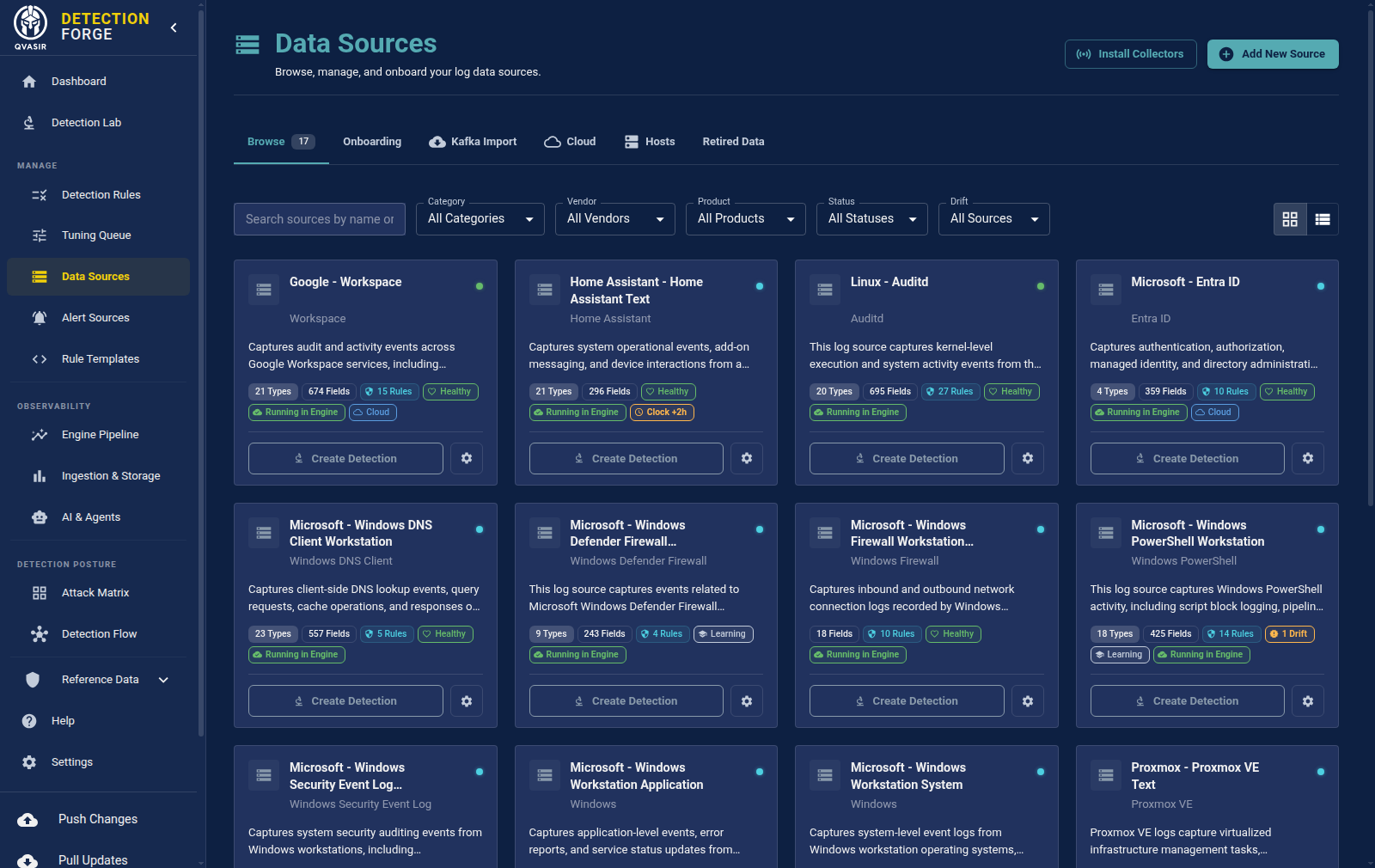Click the Detection Flow hub icon
Image resolution: width=1375 pixels, height=868 pixels.
(x=40, y=634)
